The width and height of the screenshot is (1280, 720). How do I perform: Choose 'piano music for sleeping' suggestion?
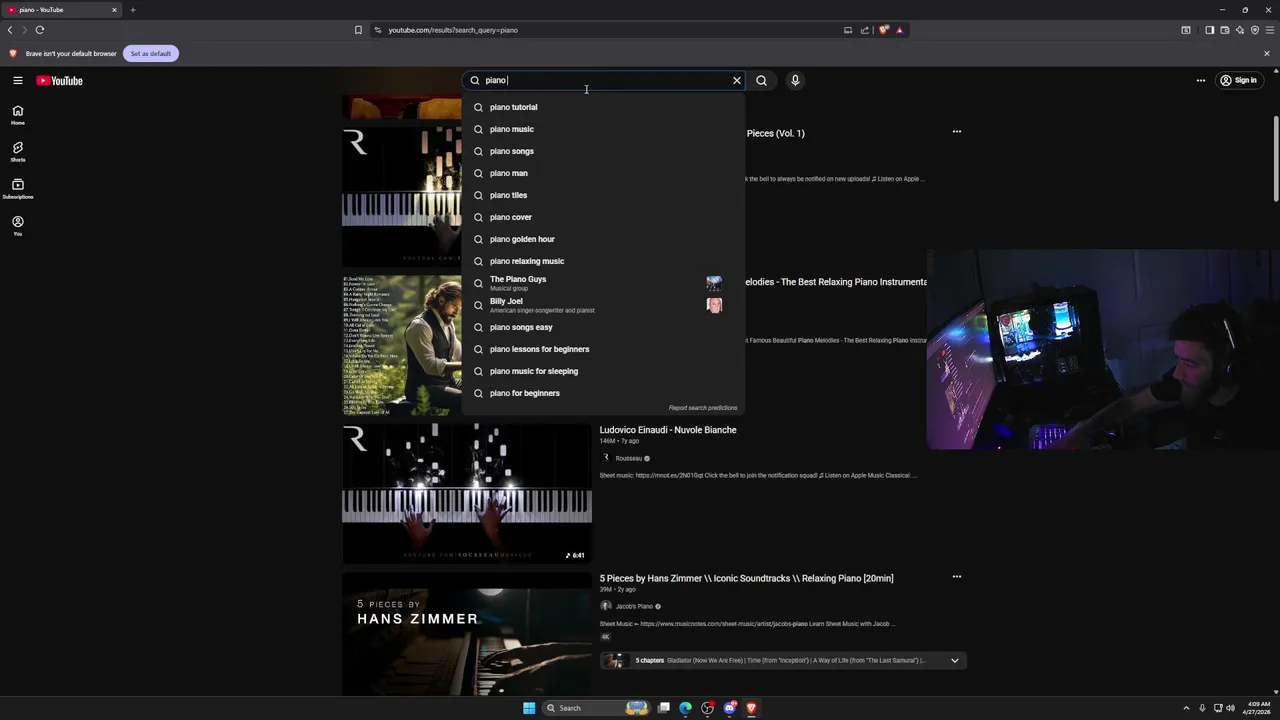[603, 371]
